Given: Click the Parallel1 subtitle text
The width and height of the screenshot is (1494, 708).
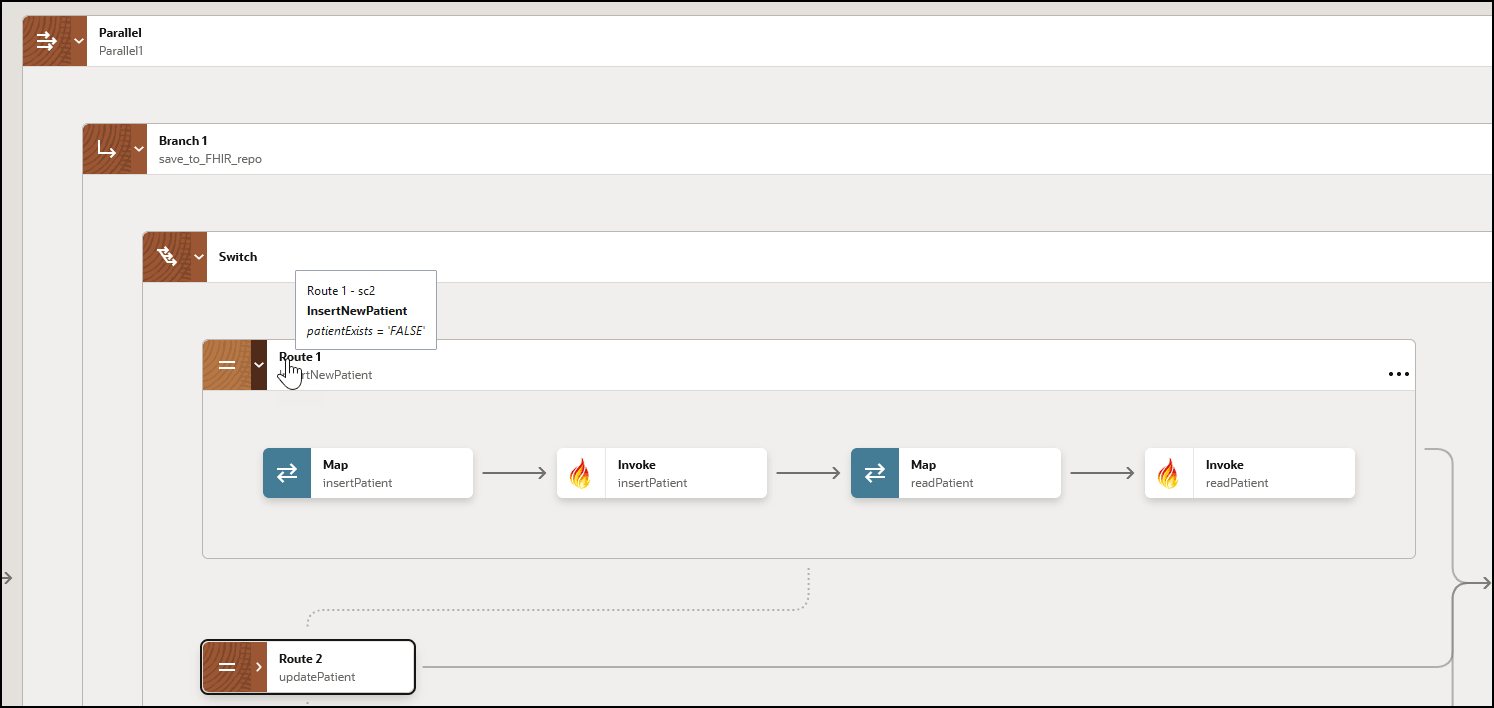Looking at the screenshot, I should point(121,50).
